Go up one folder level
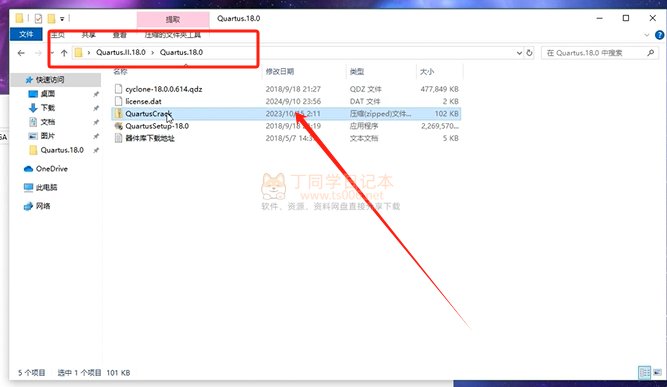 tap(64, 53)
